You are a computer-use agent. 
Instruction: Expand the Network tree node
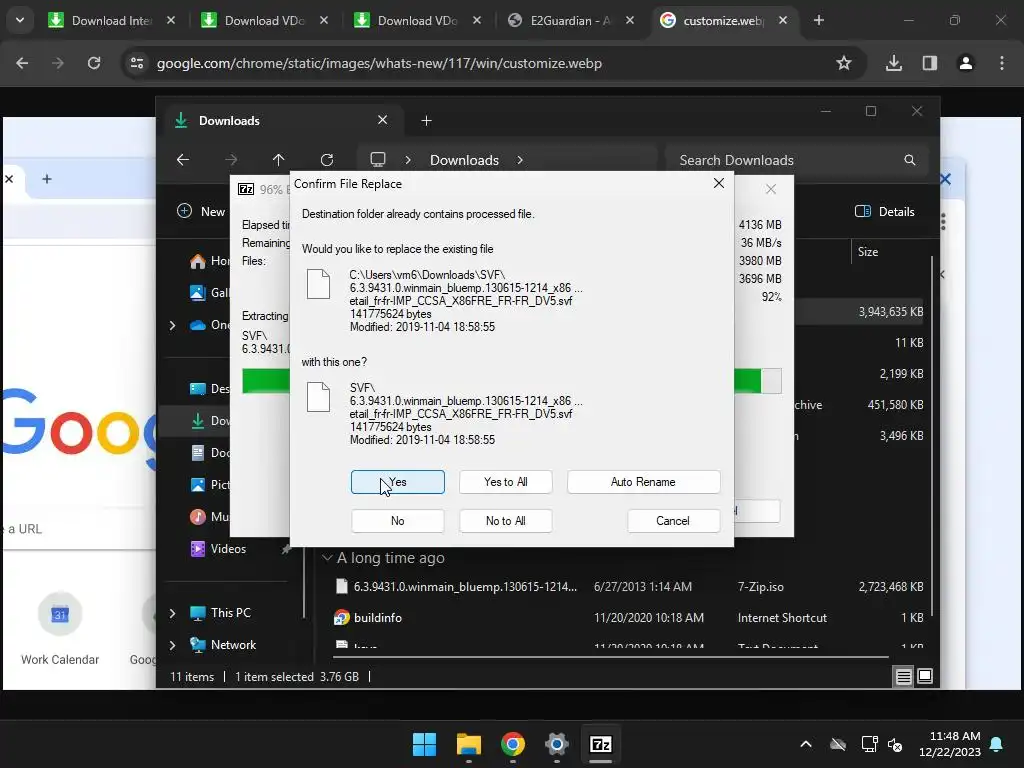[x=172, y=645]
